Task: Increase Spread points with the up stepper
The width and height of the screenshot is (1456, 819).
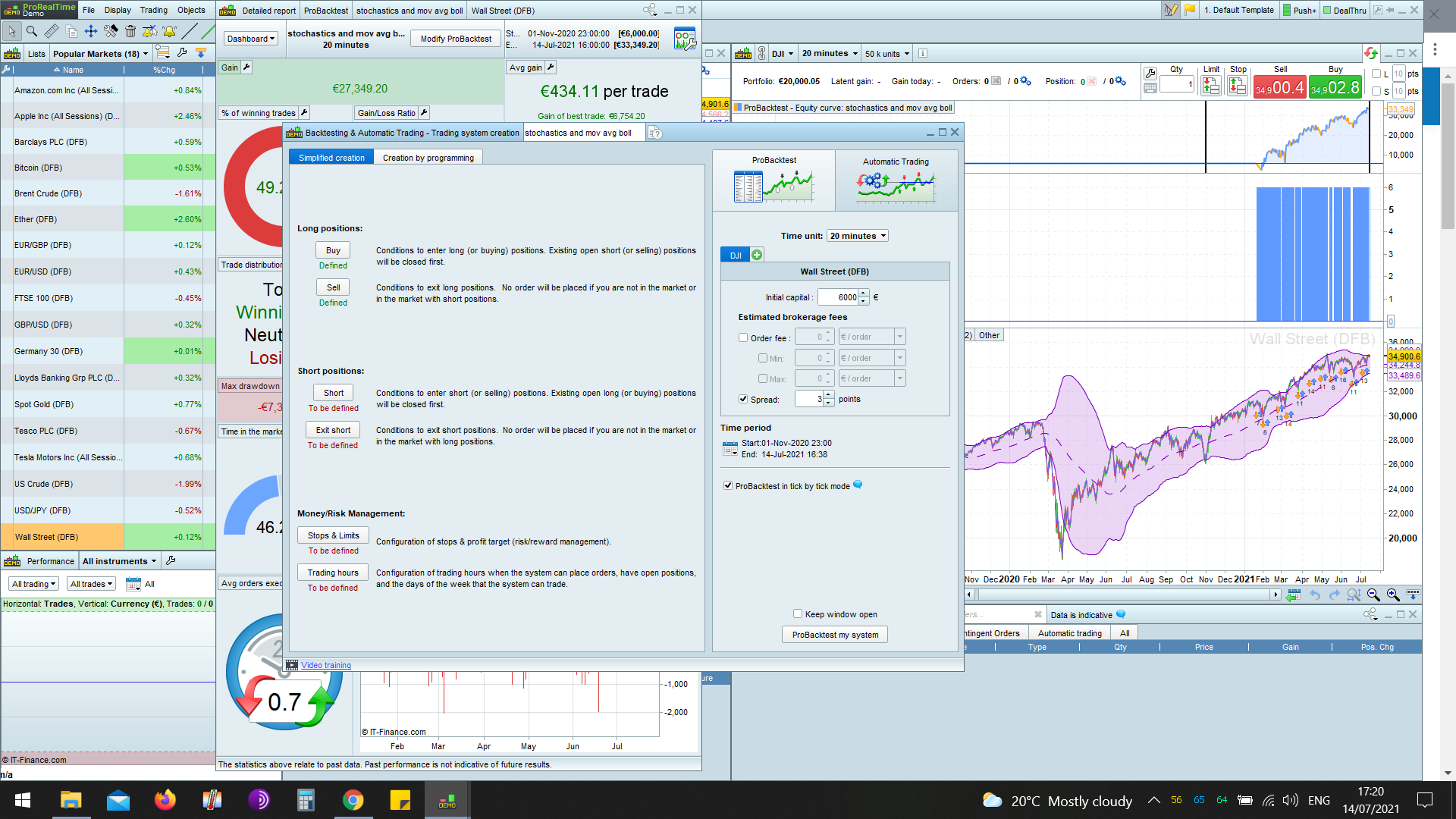Action: 828,395
